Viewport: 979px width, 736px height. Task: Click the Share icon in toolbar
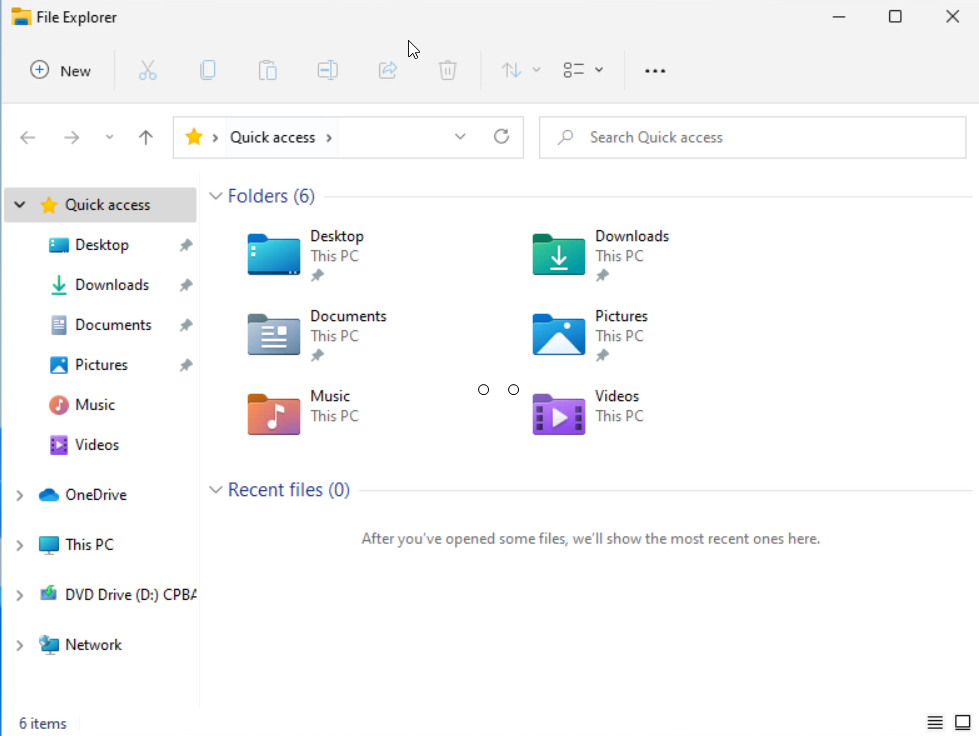[387, 70]
